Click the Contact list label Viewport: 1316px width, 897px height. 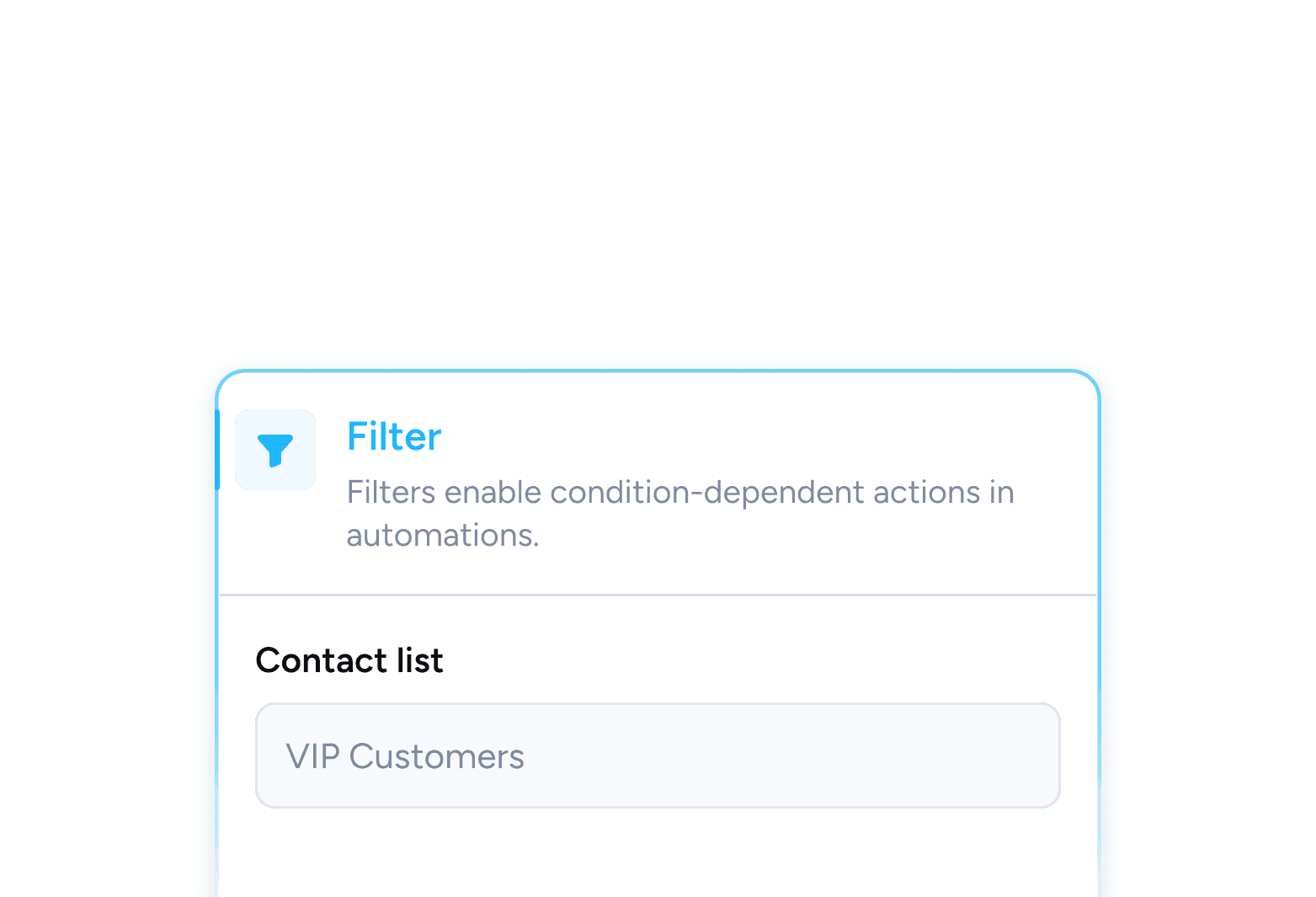click(349, 660)
